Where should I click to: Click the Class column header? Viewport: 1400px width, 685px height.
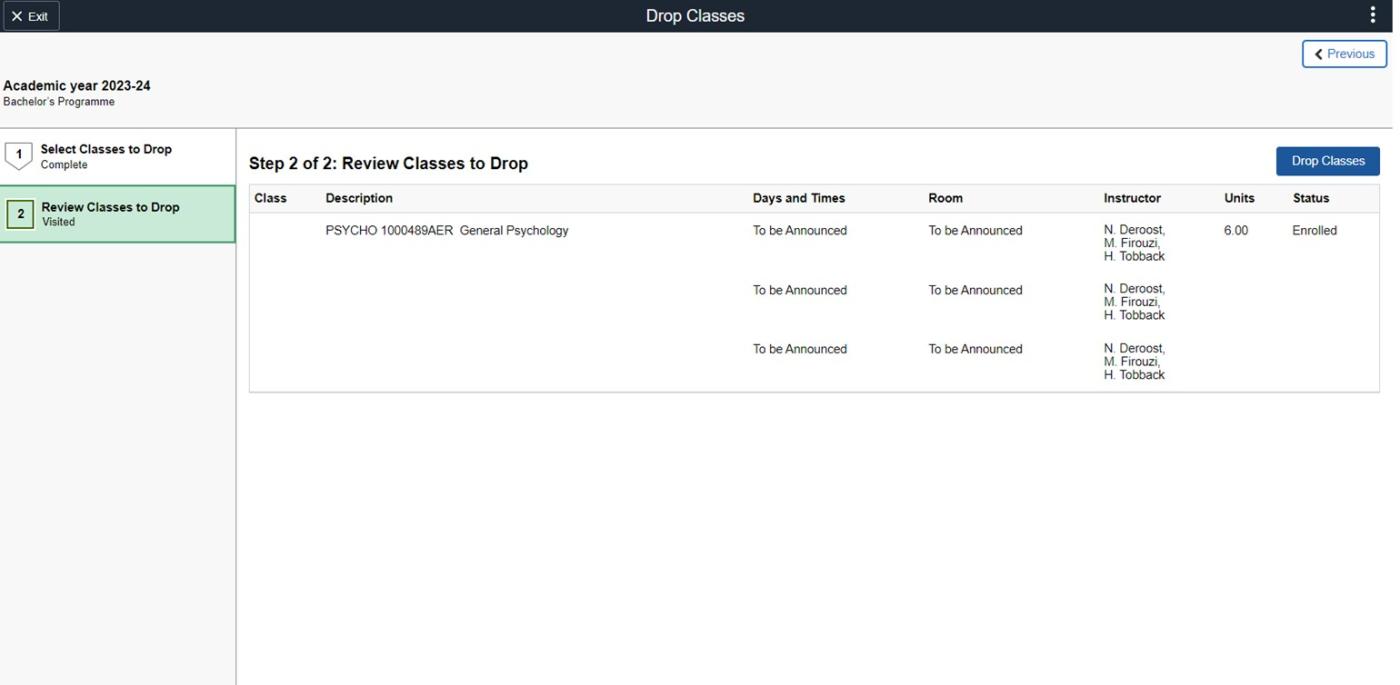[270, 198]
